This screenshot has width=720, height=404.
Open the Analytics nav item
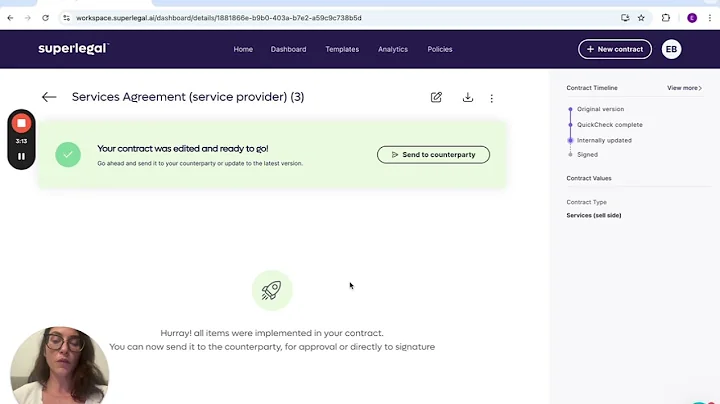(393, 49)
